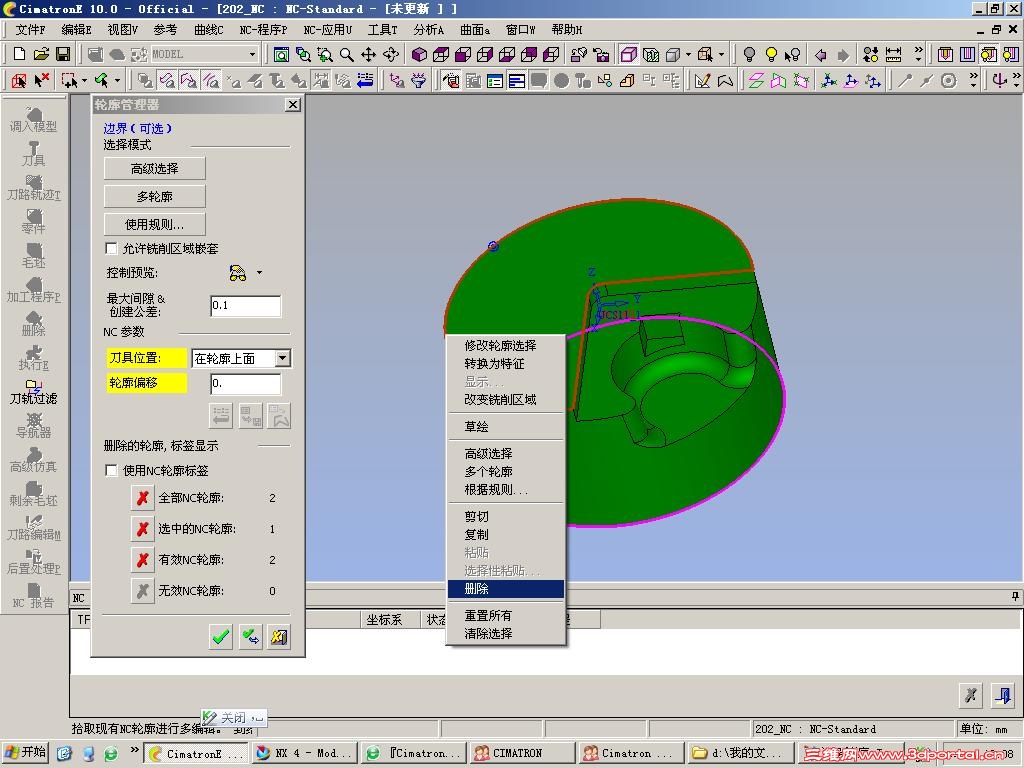The height and width of the screenshot is (768, 1024).
Task: Click the control preview glasses icon
Action: click(238, 273)
